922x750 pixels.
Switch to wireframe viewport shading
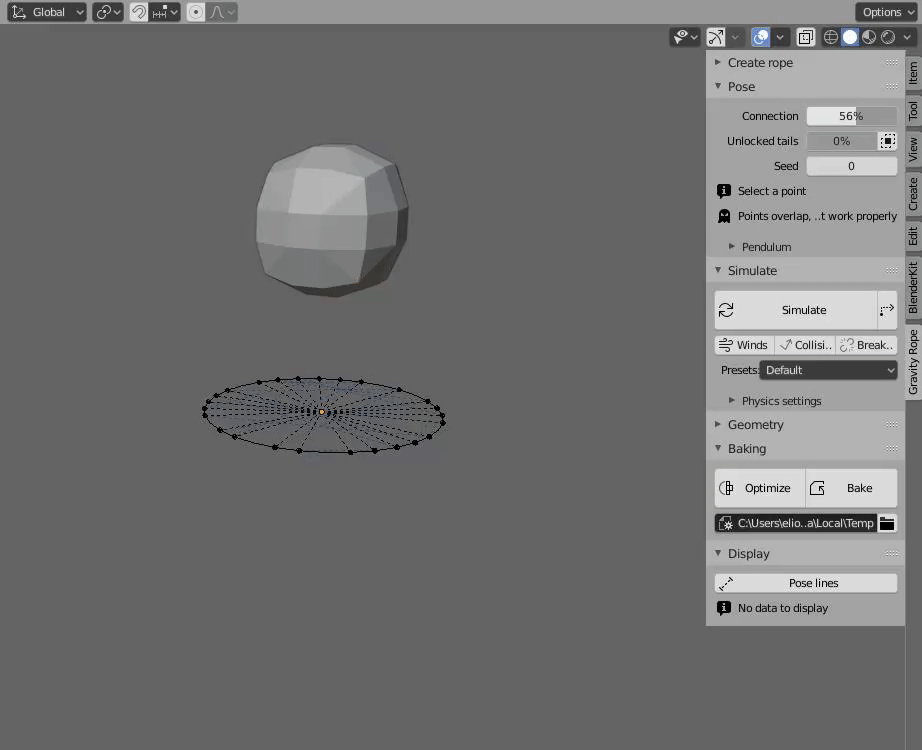pos(830,37)
